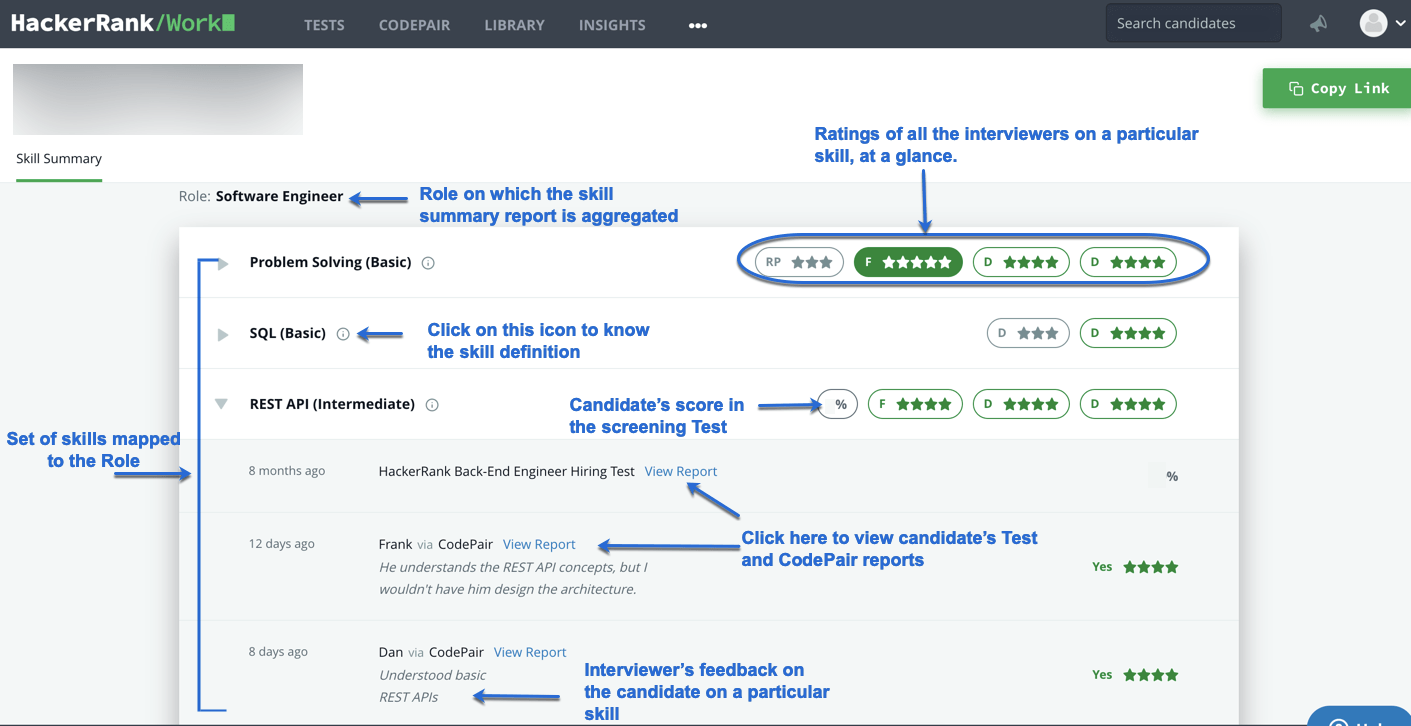Click 'HackerRank Back-End Engineer Hiring Test' title
Image resolution: width=1411 pixels, height=726 pixels.
tap(506, 471)
